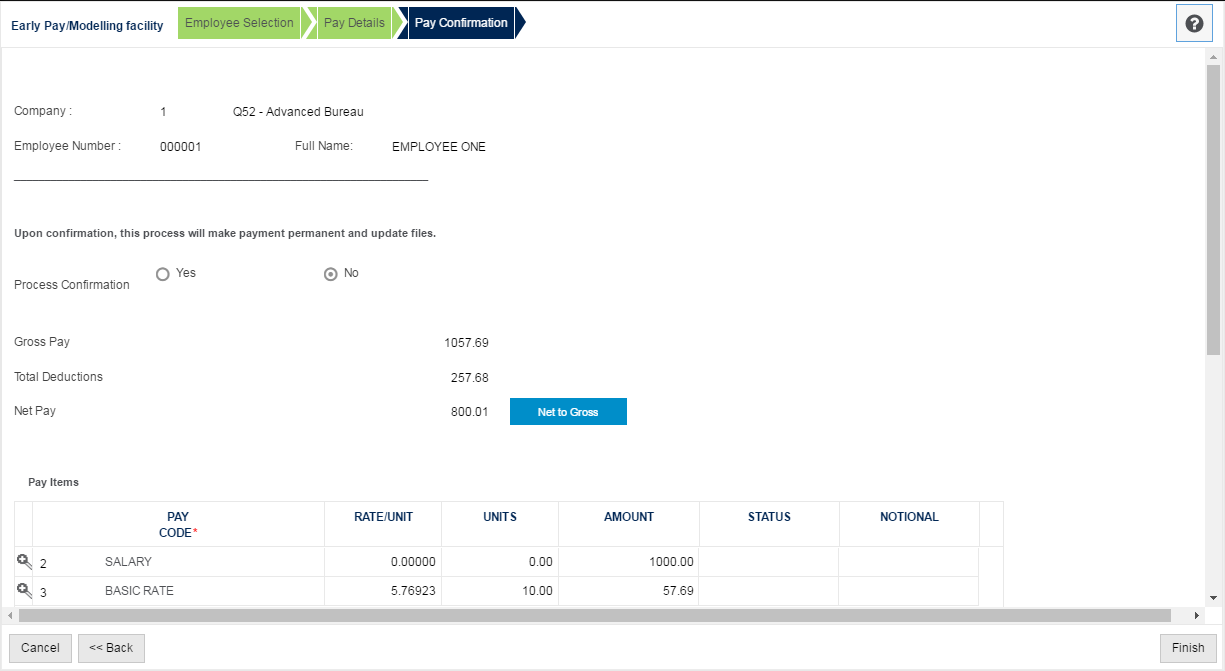Select the BASIC RATE amount cell 57.69
This screenshot has width=1225, height=671.
click(677, 590)
